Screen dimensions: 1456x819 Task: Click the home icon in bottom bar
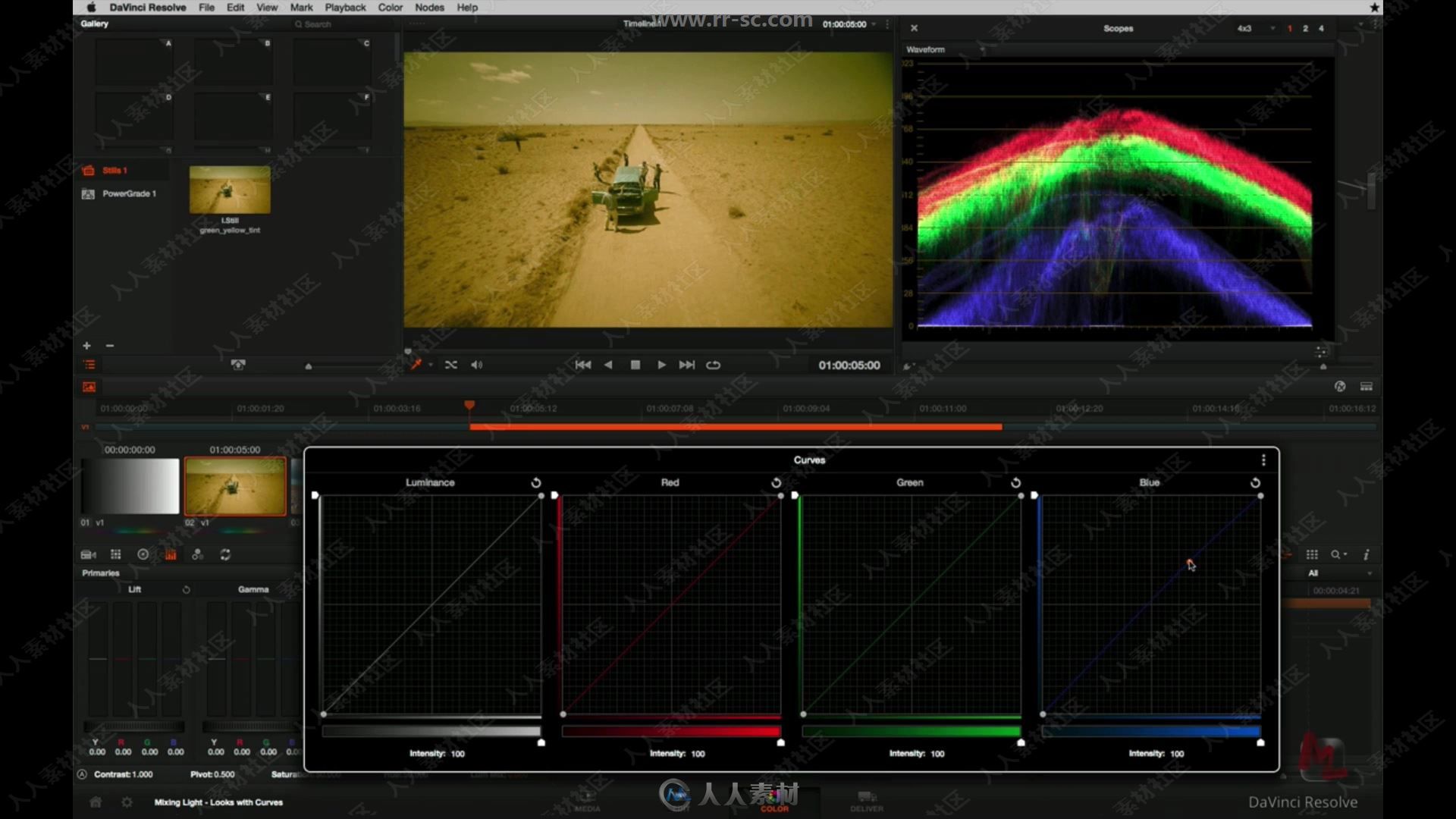(x=96, y=802)
